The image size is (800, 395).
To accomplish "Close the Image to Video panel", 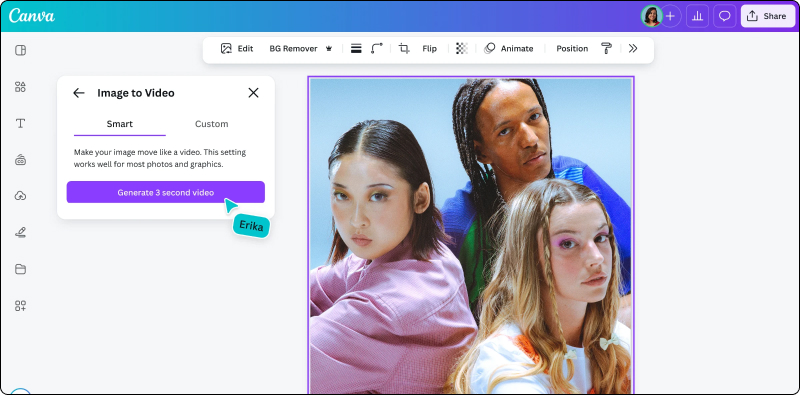I will [254, 93].
